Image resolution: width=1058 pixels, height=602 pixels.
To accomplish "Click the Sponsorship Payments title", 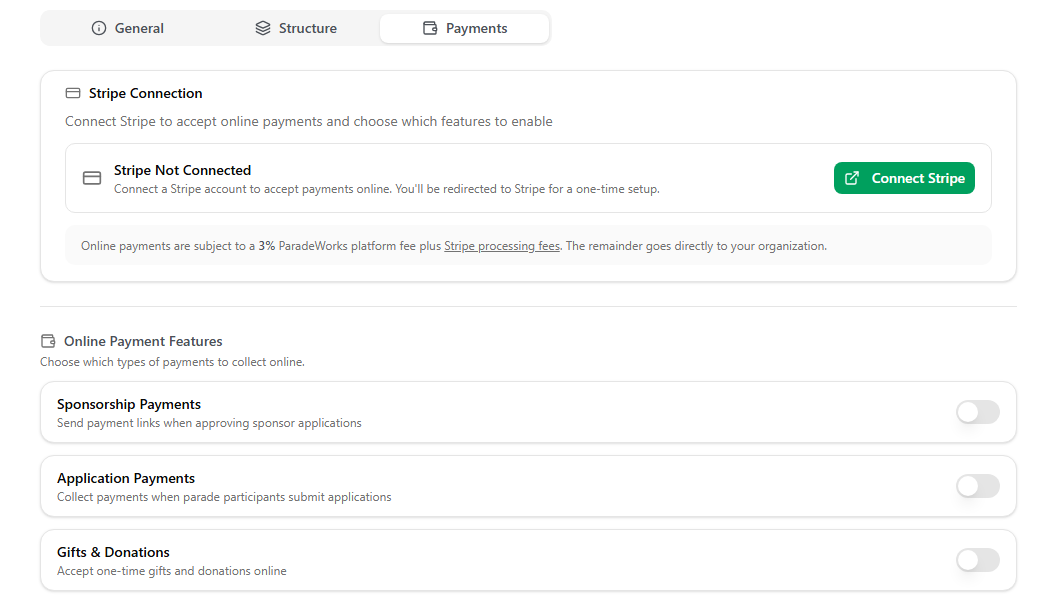I will tap(129, 404).
